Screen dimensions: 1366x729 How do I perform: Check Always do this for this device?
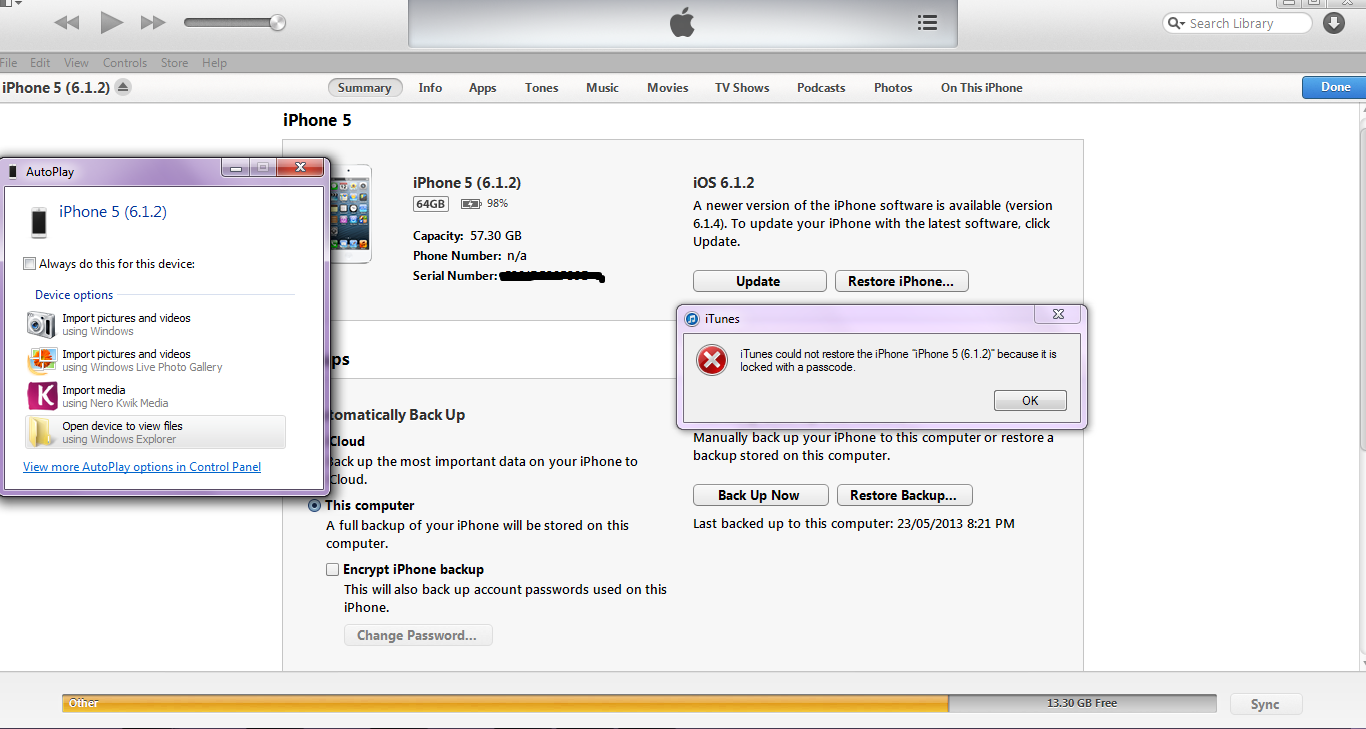click(29, 264)
